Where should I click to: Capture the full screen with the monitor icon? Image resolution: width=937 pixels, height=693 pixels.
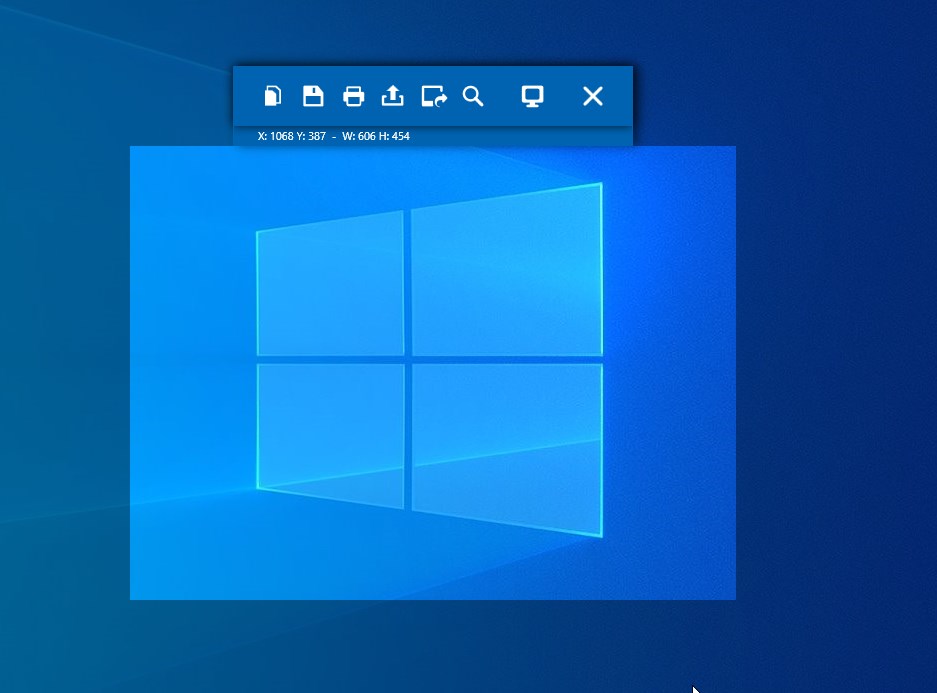pos(531,96)
